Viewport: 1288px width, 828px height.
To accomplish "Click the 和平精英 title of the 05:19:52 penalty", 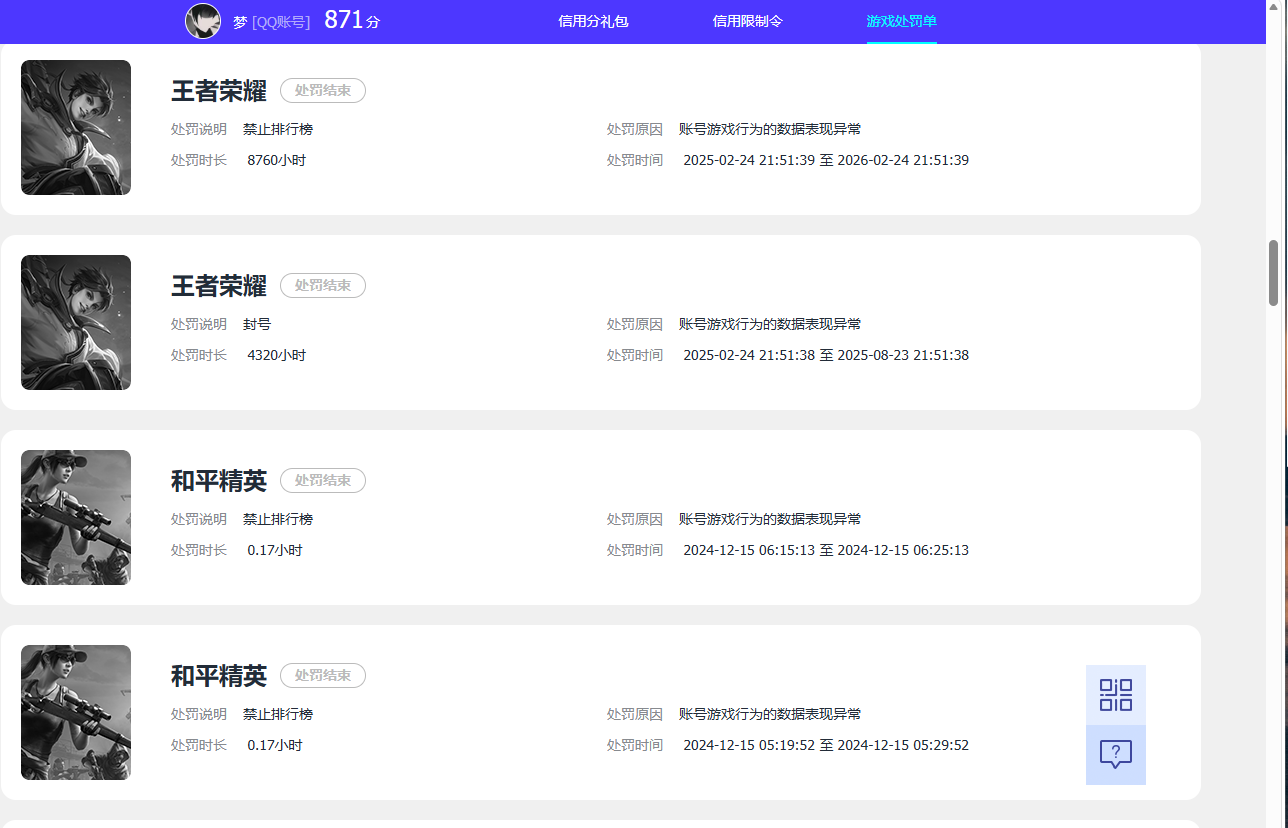I will coord(219,676).
